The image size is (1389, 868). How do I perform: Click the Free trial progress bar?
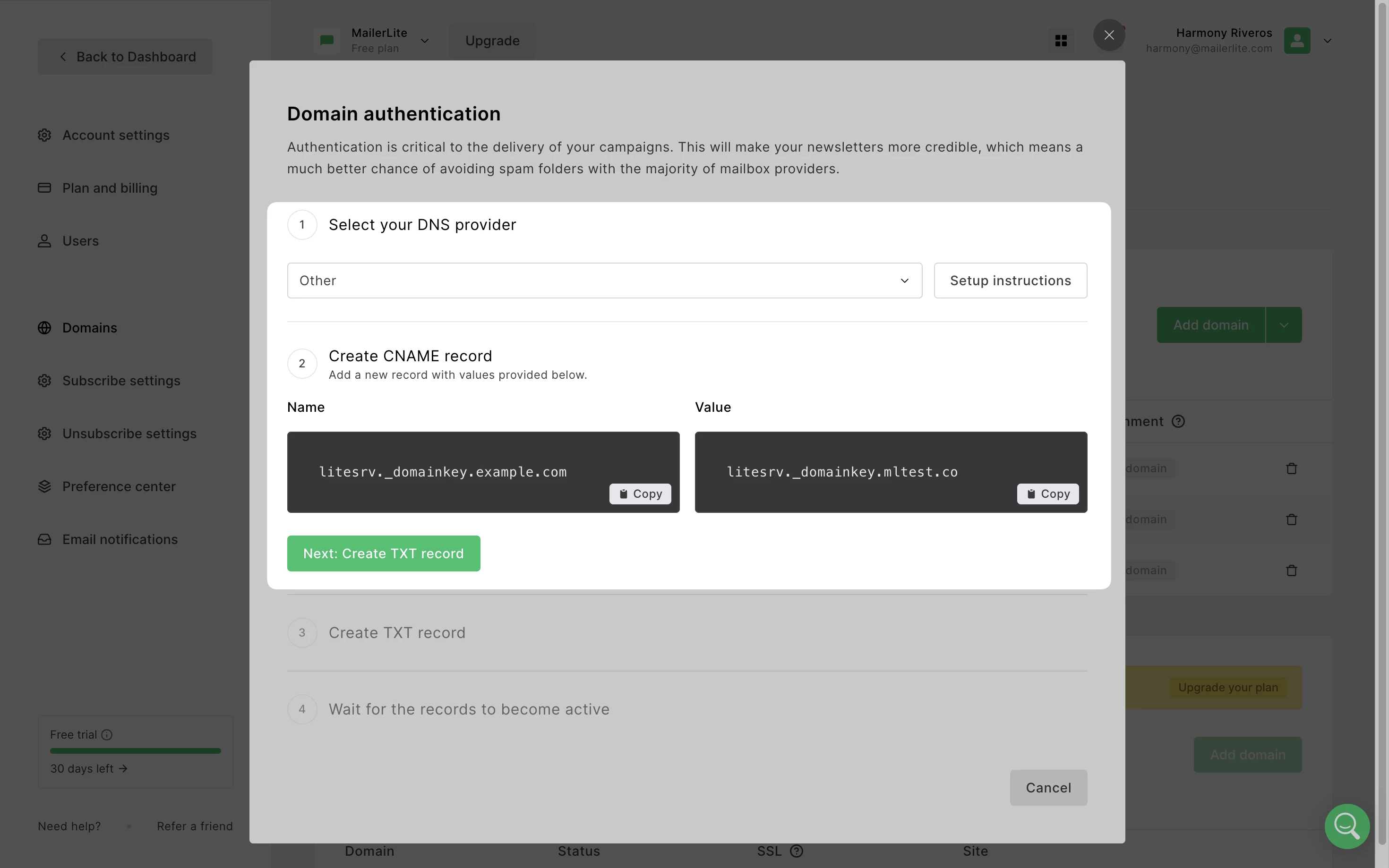pyautogui.click(x=136, y=751)
